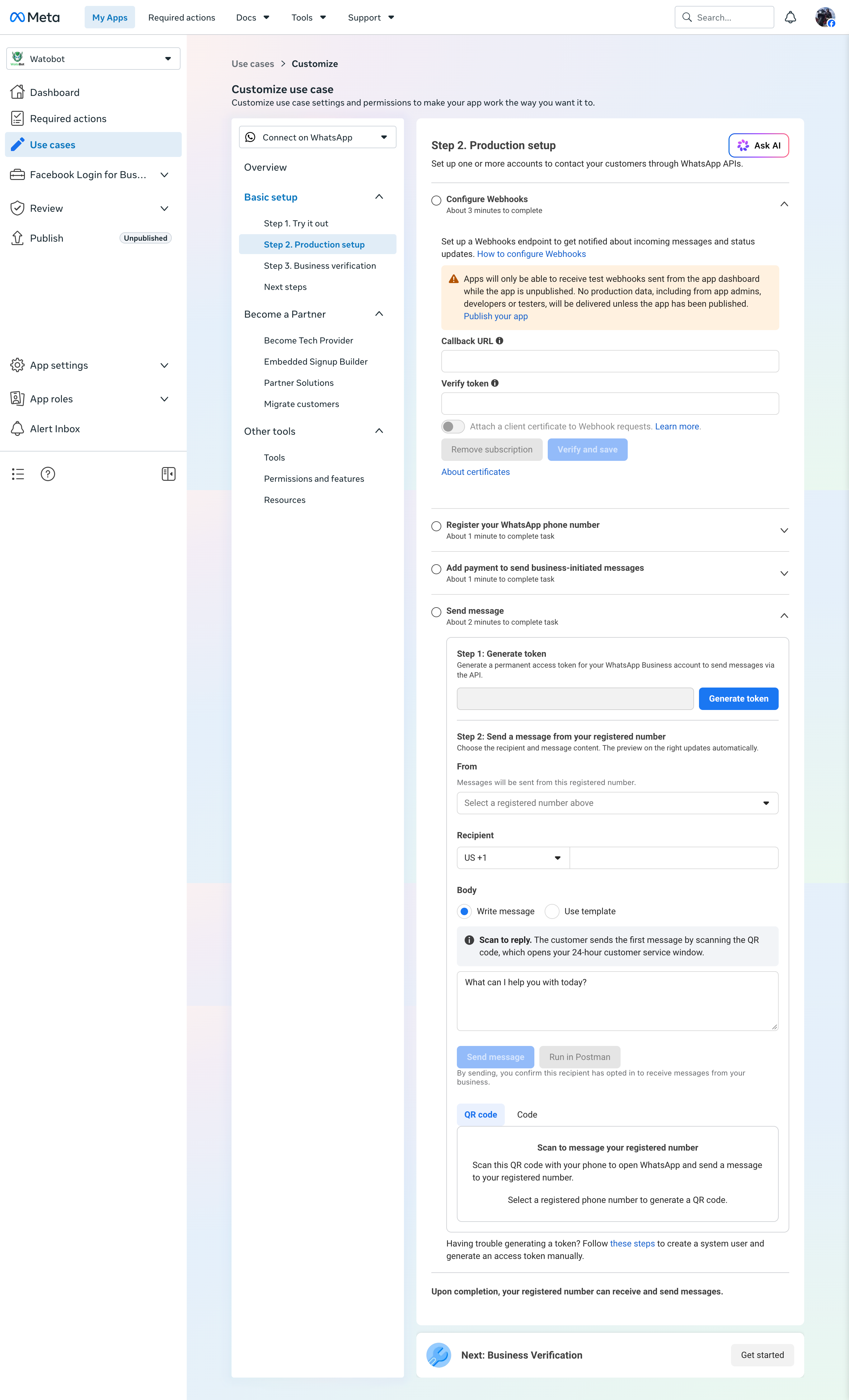Select the QR code tab
Image resolution: width=849 pixels, height=1400 pixels.
[x=481, y=1114]
